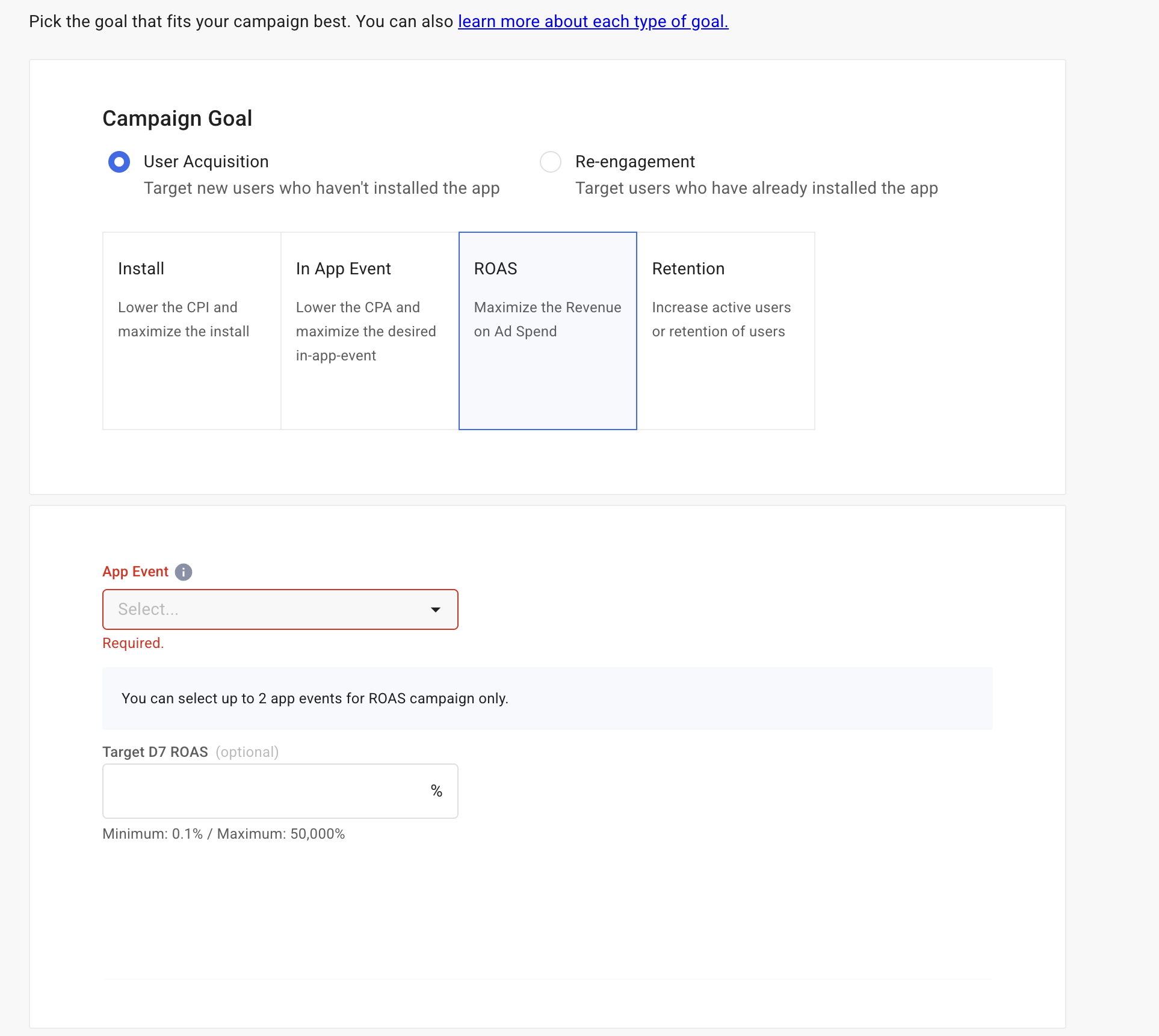Viewport: 1159px width, 1036px height.
Task: Click the App Event dropdown arrow
Action: [x=436, y=609]
